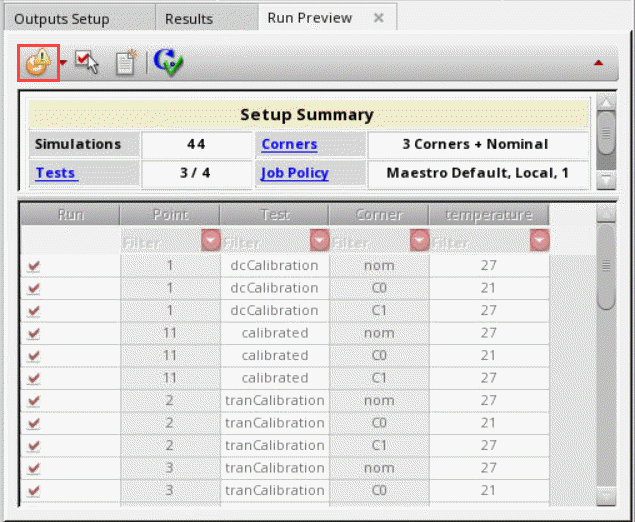Open the temperature column filter dropdown

(540, 241)
